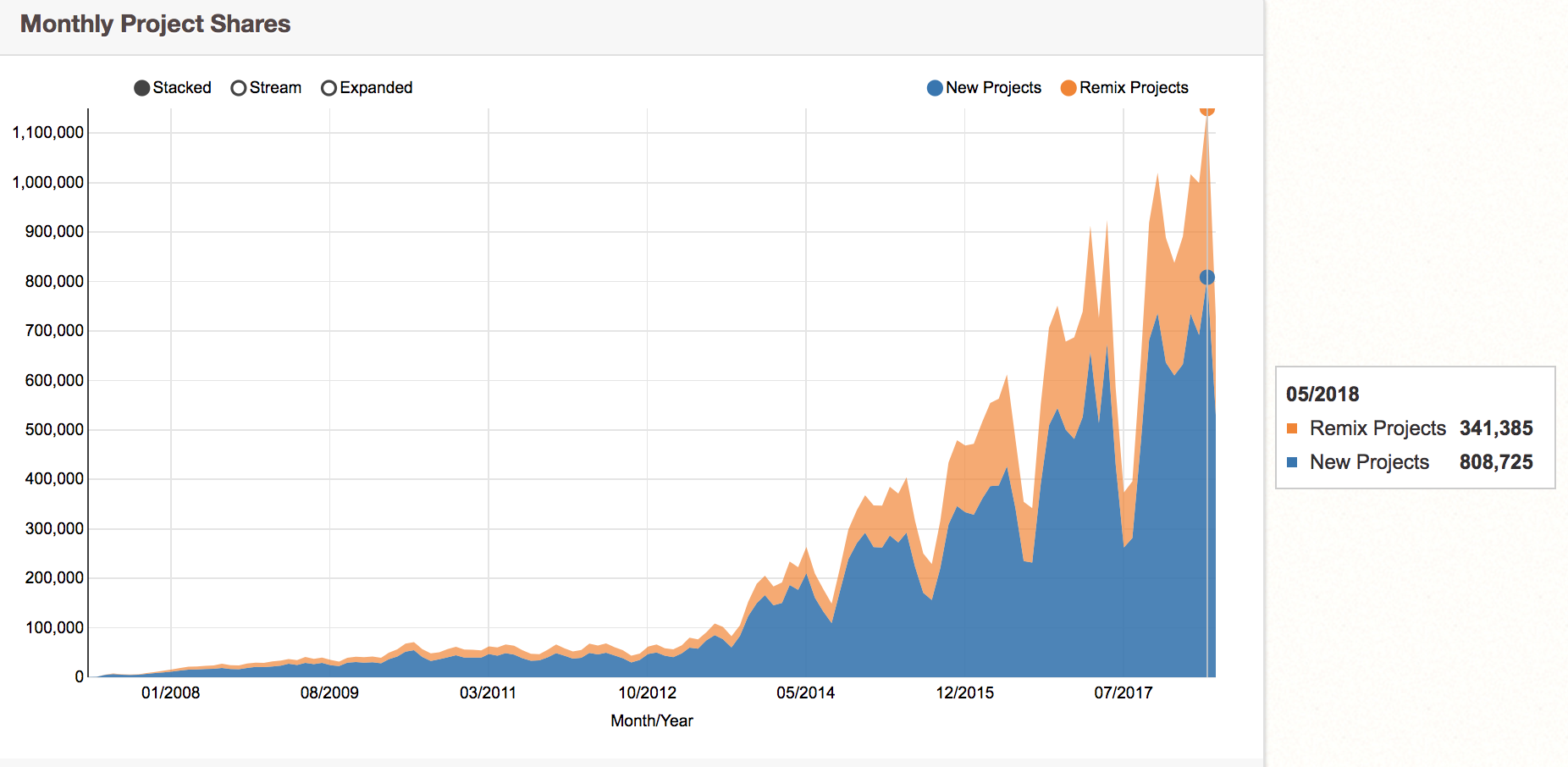Select the 05/2014 x-axis date label
This screenshot has height=767, width=1568.
pyautogui.click(x=805, y=693)
